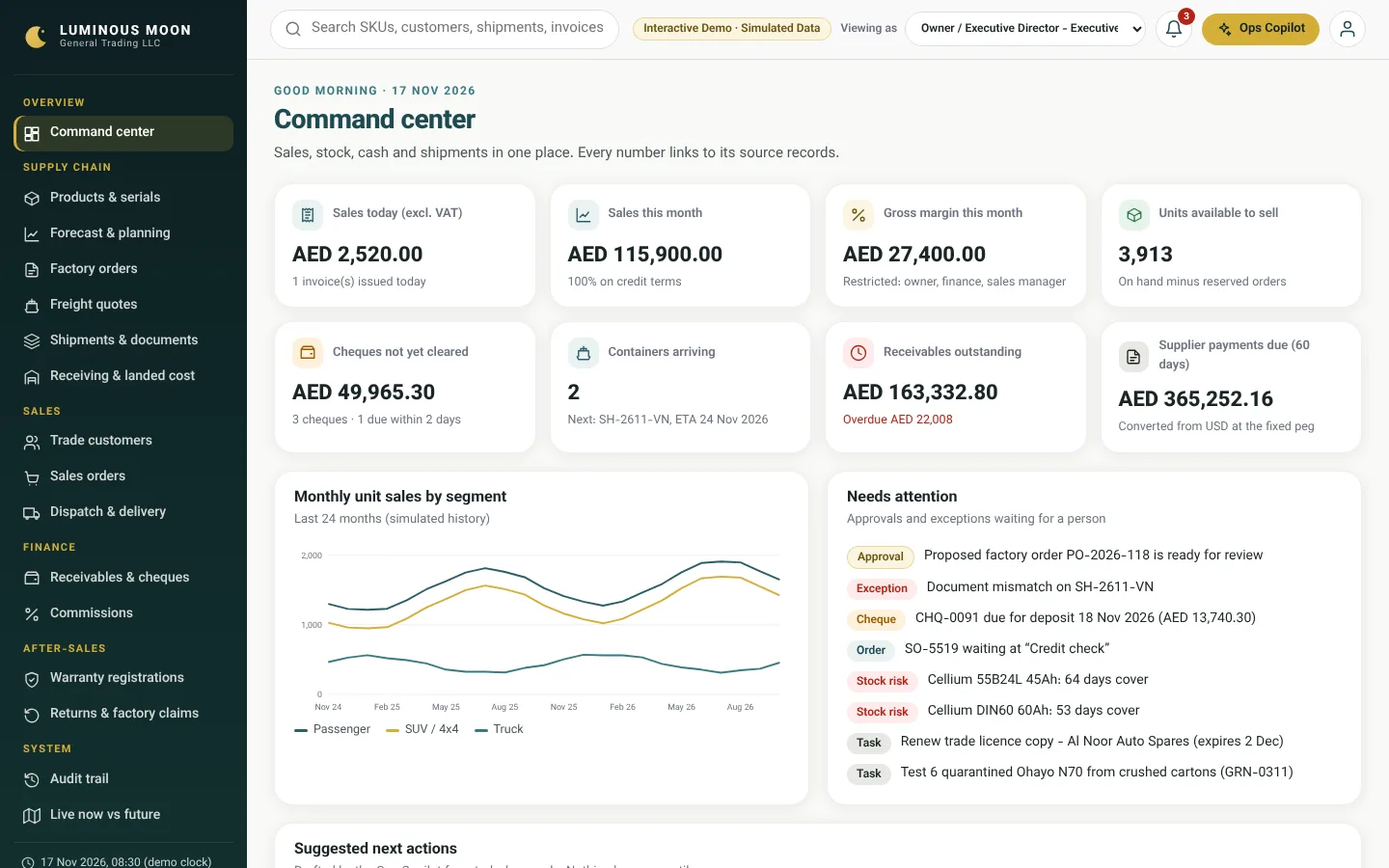Click the Sales today invoice icon

point(308,215)
